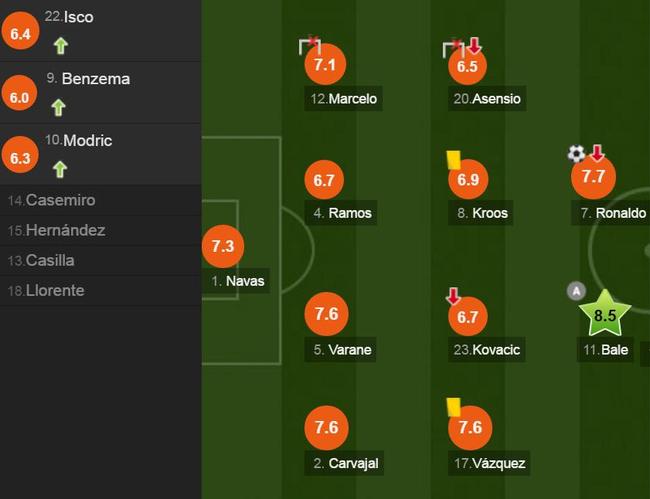The image size is (650, 499).
Task: Click Isco's 6.4 rating circle
Action: point(20,31)
